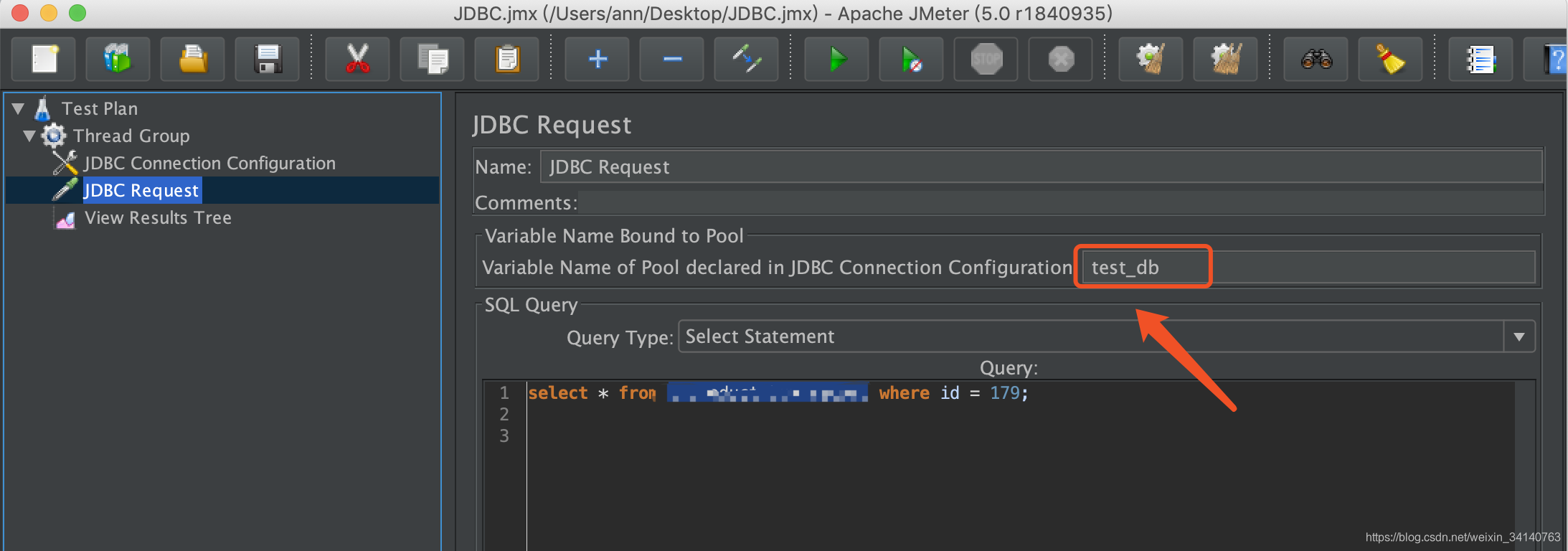Click in the SQL query editor line 1
Screen dimensions: 1568x551
tap(1020, 393)
